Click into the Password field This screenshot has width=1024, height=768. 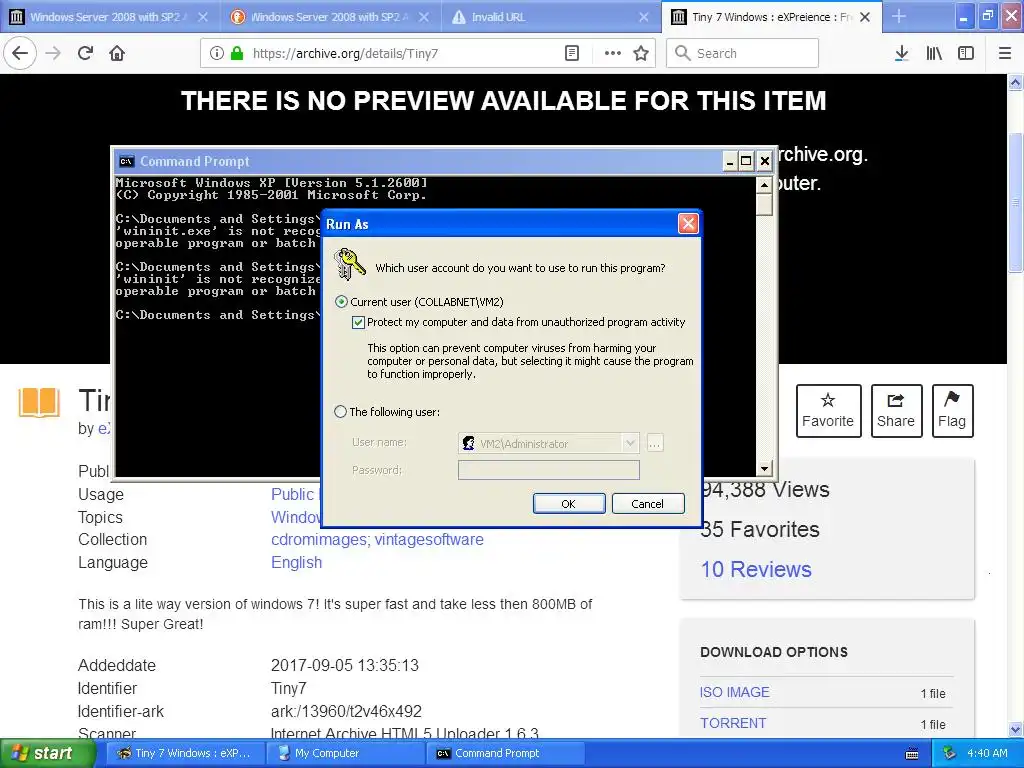[549, 470]
